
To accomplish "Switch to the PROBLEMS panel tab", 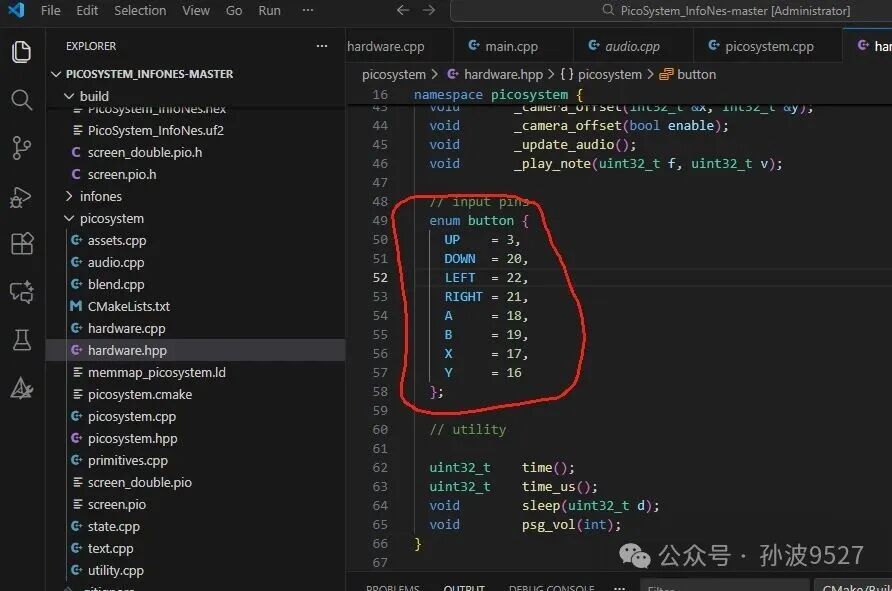I will pyautogui.click(x=393, y=587).
